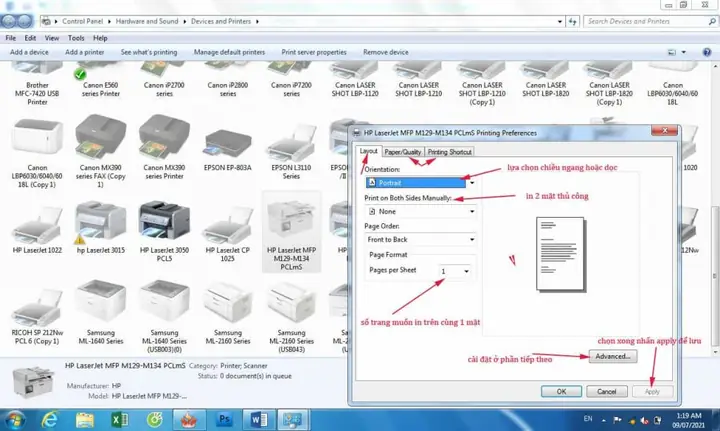720x431 pixels.
Task: Select Canon LASER SHOT LBP-1210 printer
Action: [x=418, y=80]
